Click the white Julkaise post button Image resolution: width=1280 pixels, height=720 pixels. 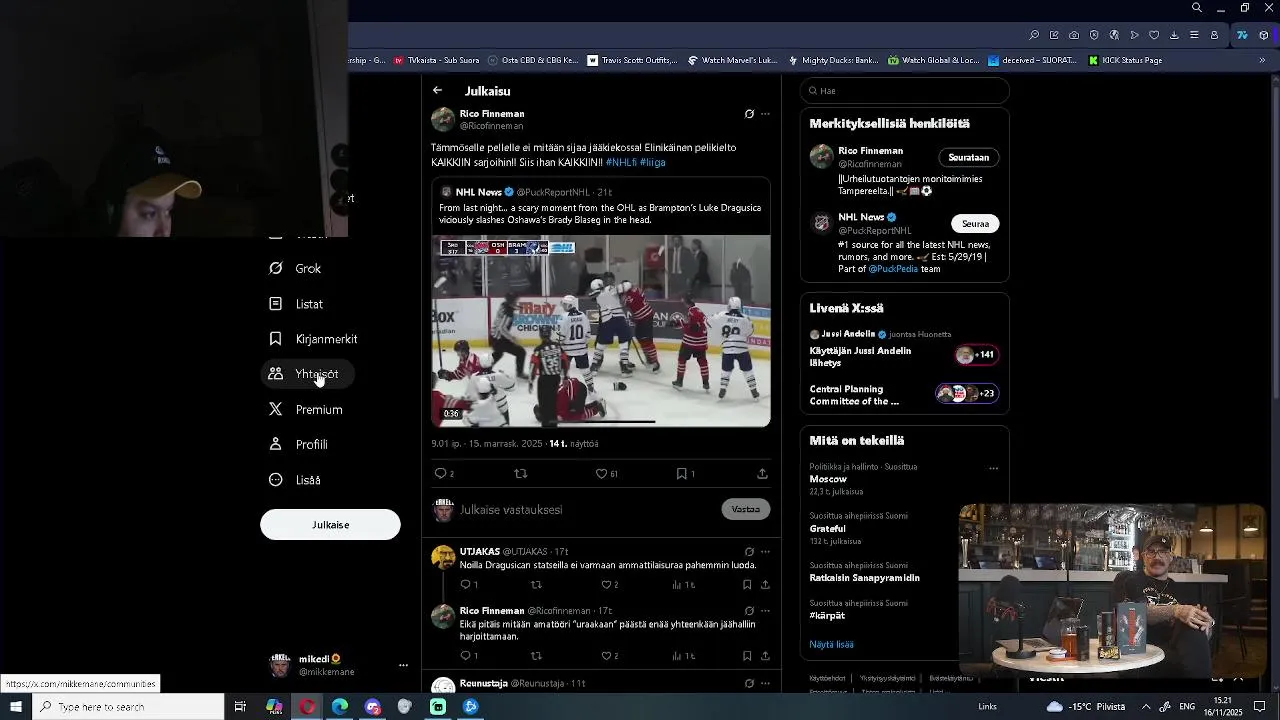(330, 525)
